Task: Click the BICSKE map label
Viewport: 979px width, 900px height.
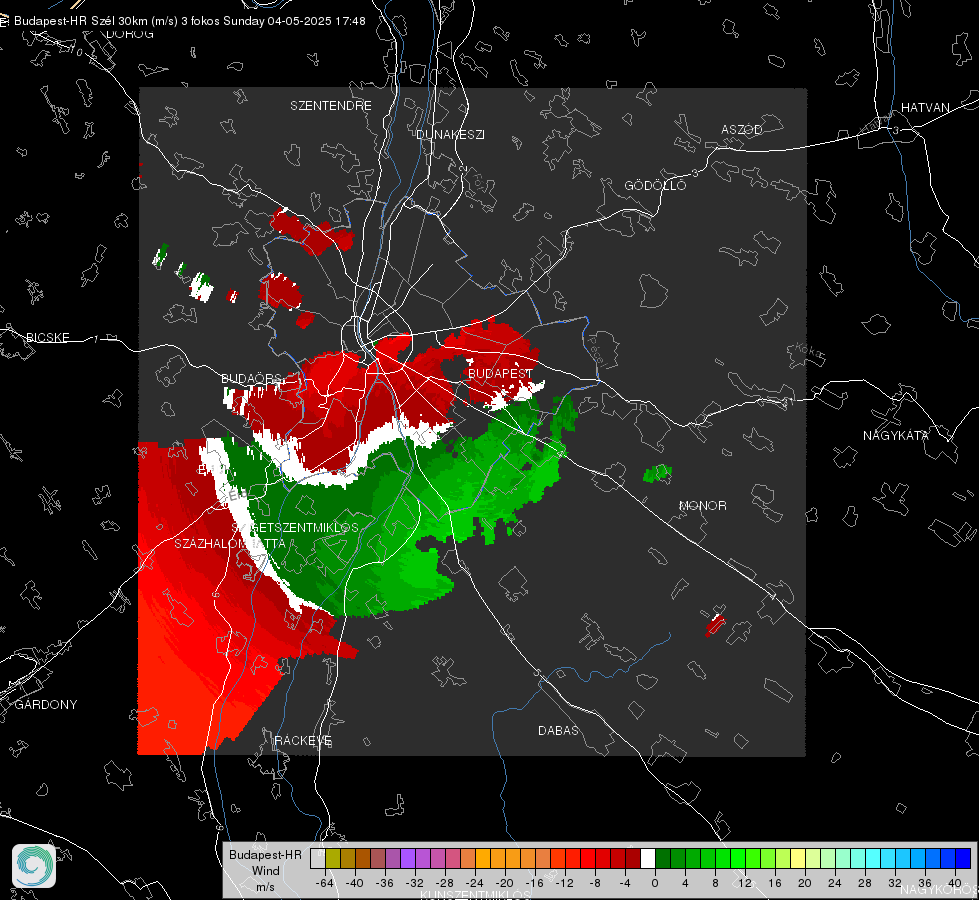Action: (47, 337)
